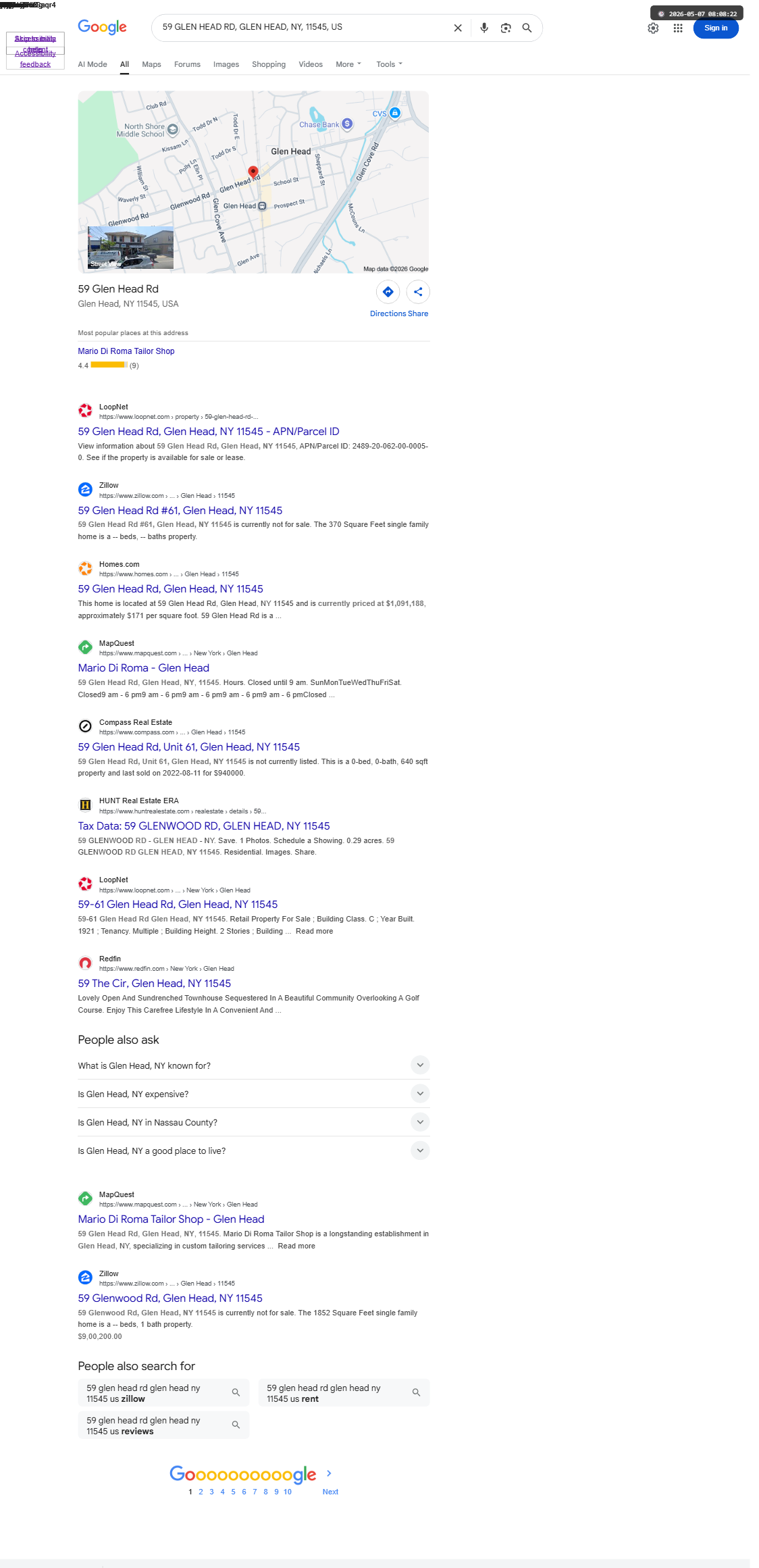
Task: Expand "Is Glen Head, NY expensive?" question
Action: 253,1094
